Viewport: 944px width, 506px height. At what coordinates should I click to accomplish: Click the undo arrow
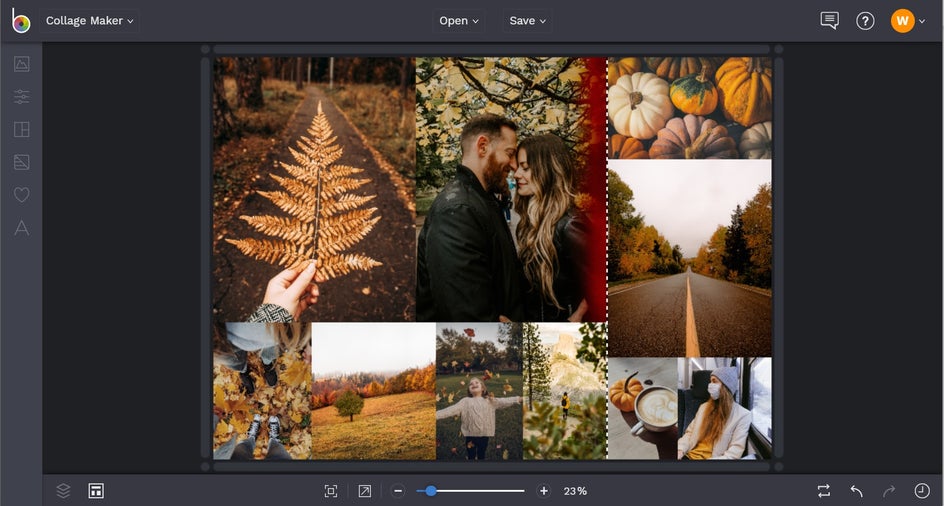(x=856, y=491)
